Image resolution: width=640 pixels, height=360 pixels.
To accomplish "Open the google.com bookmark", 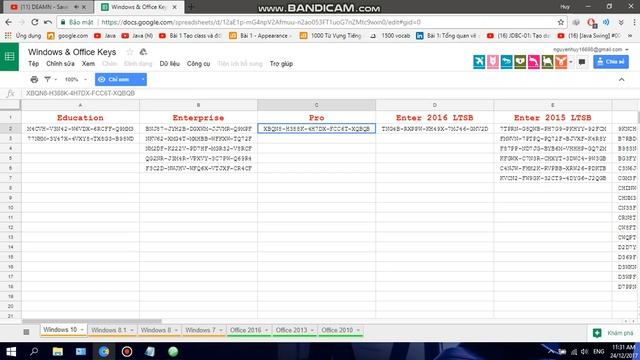I will (x=68, y=36).
